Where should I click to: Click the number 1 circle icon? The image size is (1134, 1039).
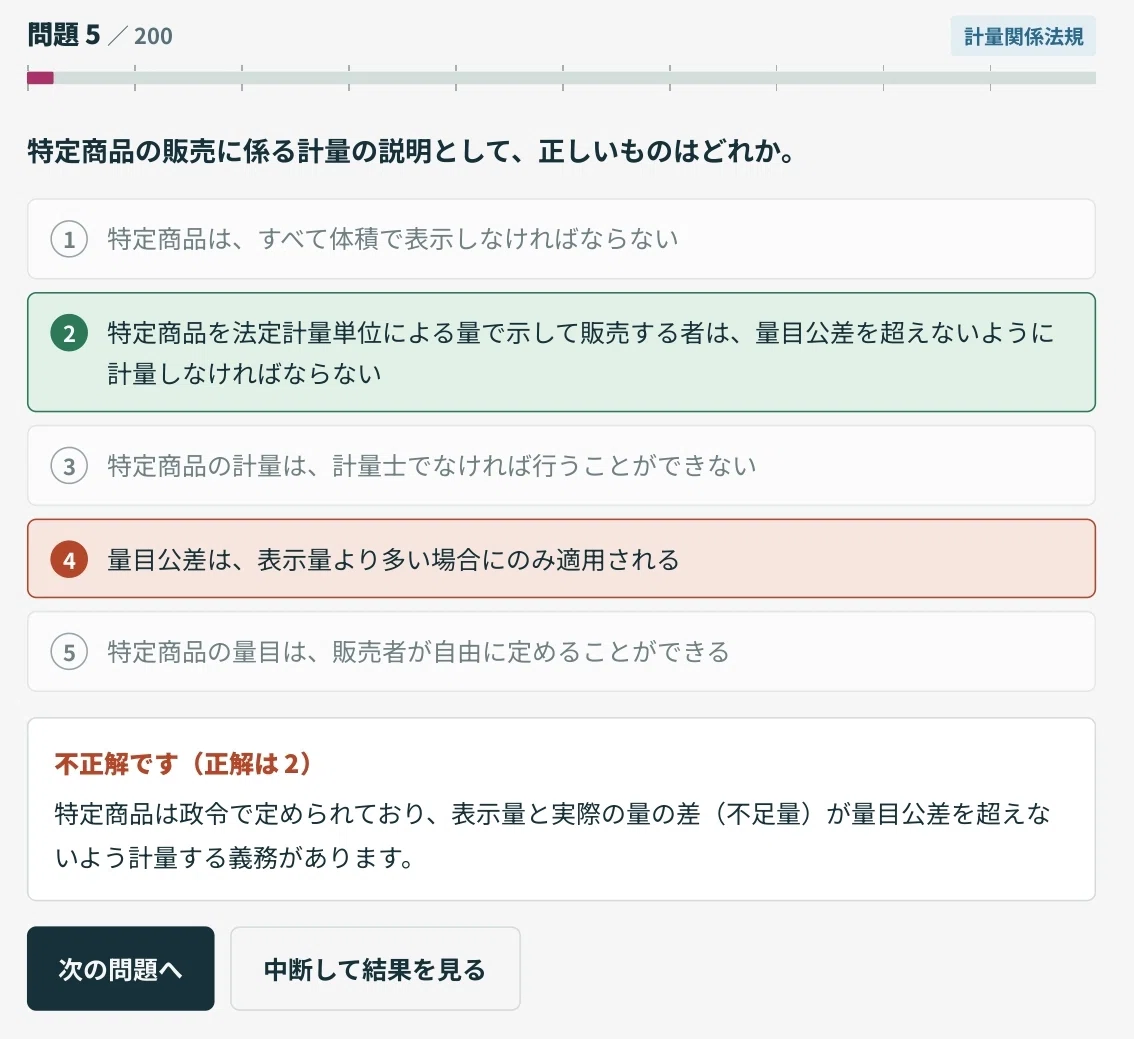pos(69,239)
